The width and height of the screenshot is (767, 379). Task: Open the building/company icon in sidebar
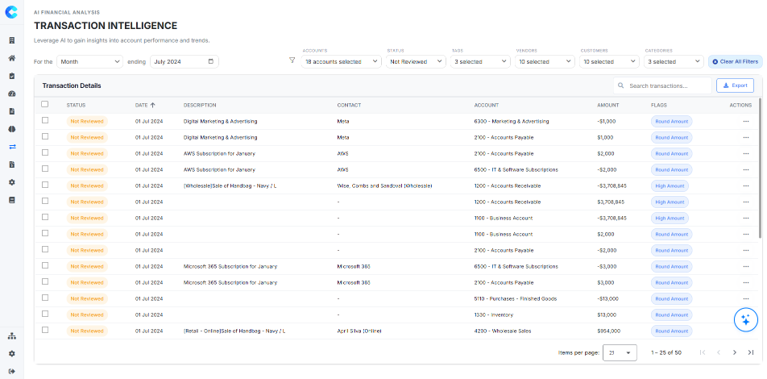pyautogui.click(x=12, y=40)
